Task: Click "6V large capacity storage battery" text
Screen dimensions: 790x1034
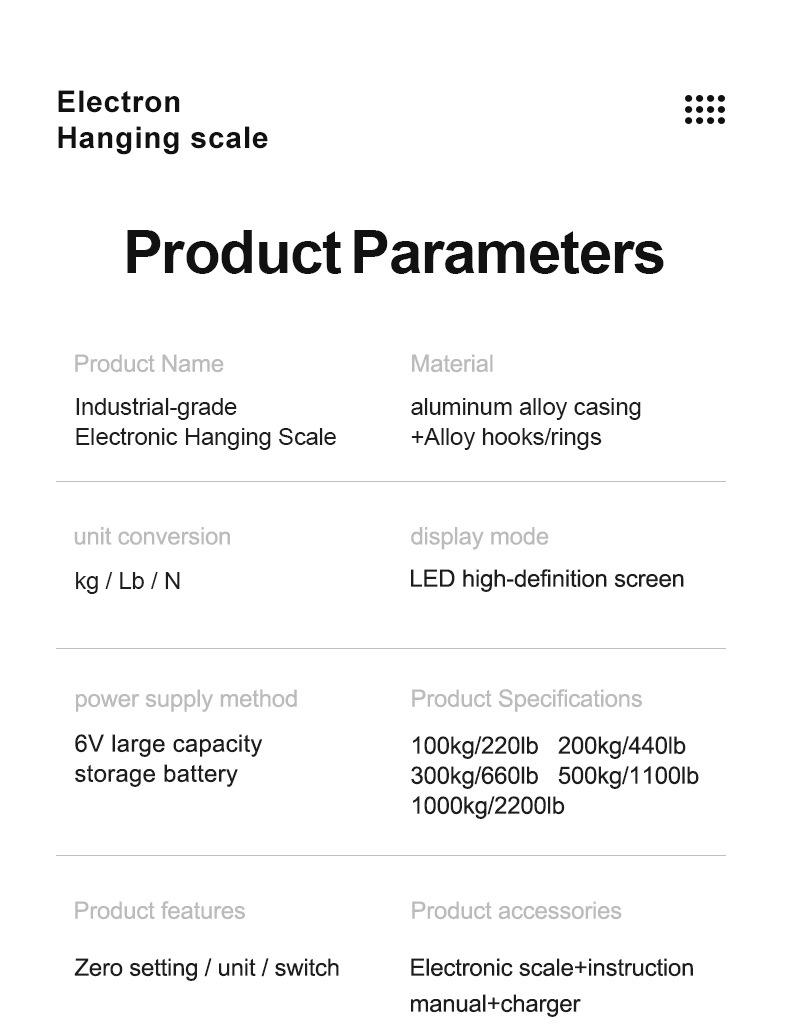Action: pos(168,759)
